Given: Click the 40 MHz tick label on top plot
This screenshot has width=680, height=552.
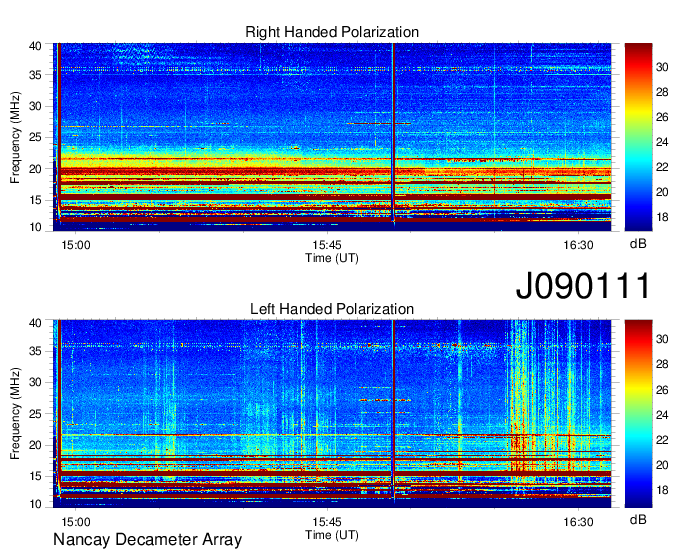Looking at the screenshot, I should 35,46.
